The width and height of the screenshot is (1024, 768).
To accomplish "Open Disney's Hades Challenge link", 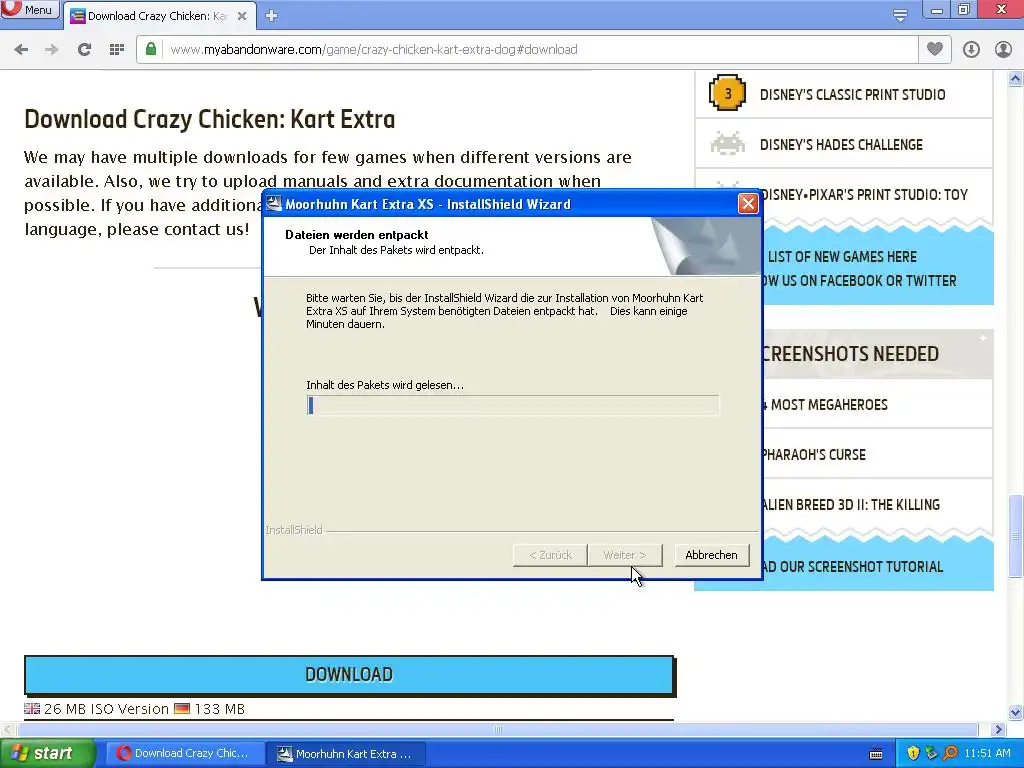I will pyautogui.click(x=841, y=145).
